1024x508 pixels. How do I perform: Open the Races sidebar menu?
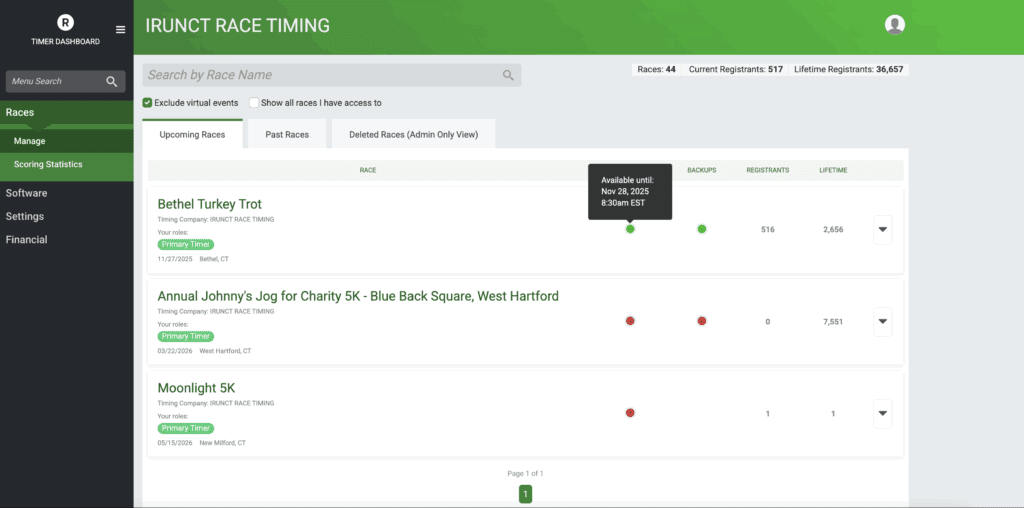tap(67, 113)
